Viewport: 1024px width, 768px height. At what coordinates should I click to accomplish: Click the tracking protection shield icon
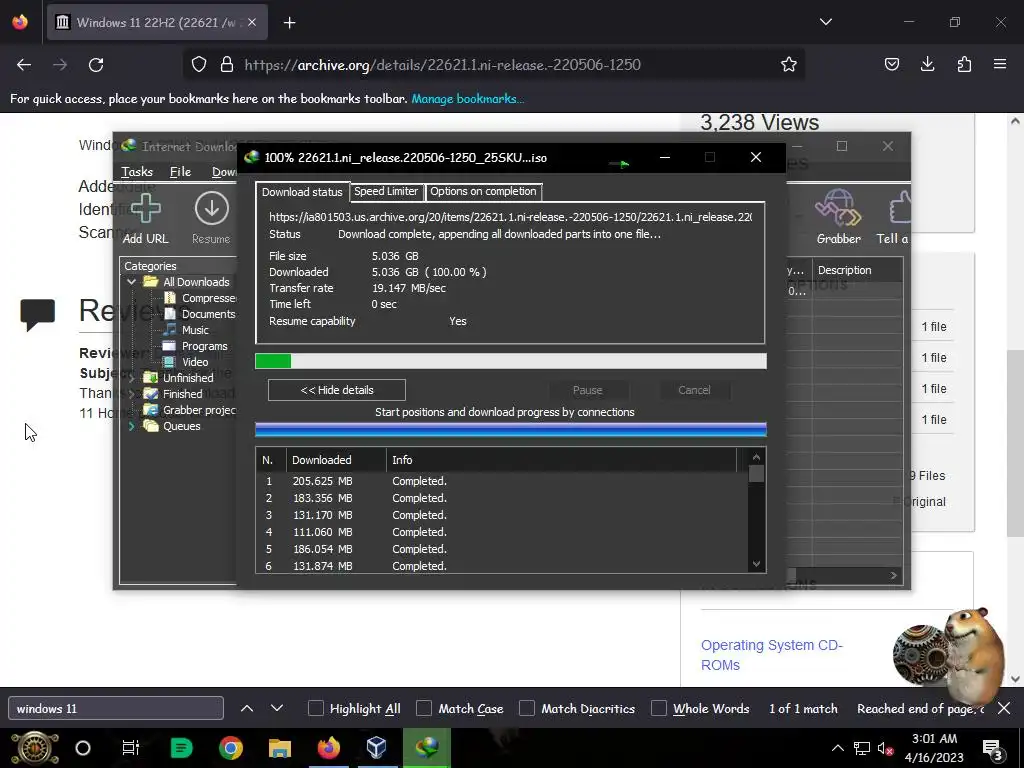pyautogui.click(x=199, y=65)
